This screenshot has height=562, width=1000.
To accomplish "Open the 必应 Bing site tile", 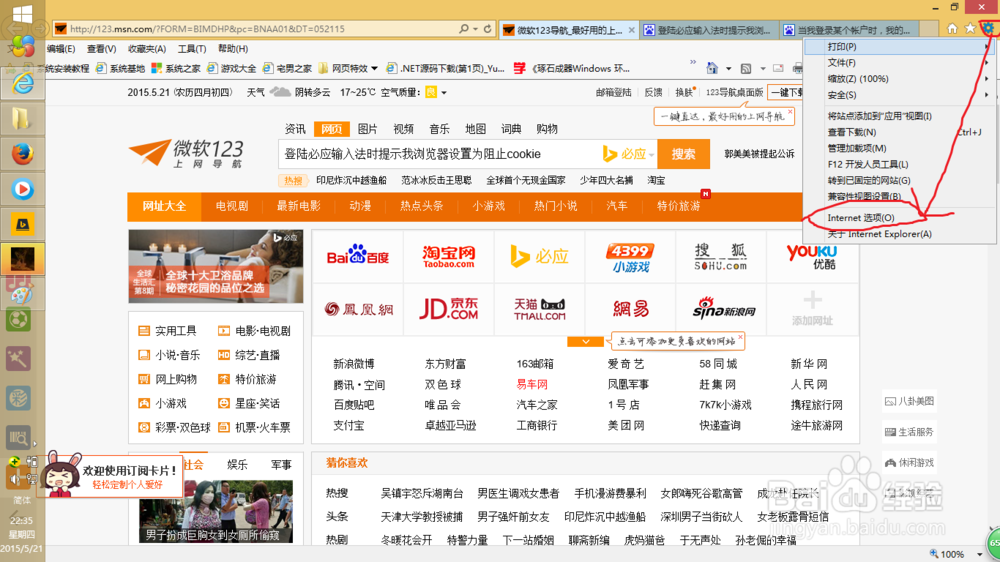I will [540, 256].
